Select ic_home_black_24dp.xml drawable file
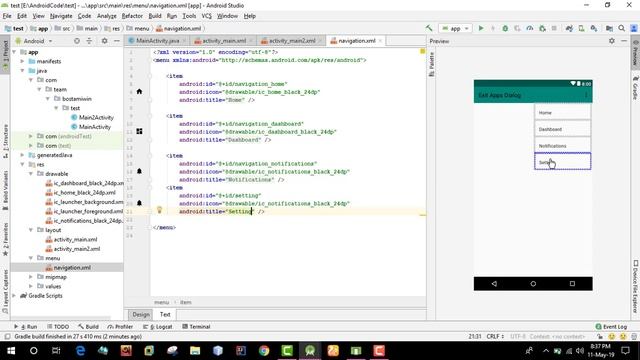Viewport: 640px width, 360px height. click(84, 192)
